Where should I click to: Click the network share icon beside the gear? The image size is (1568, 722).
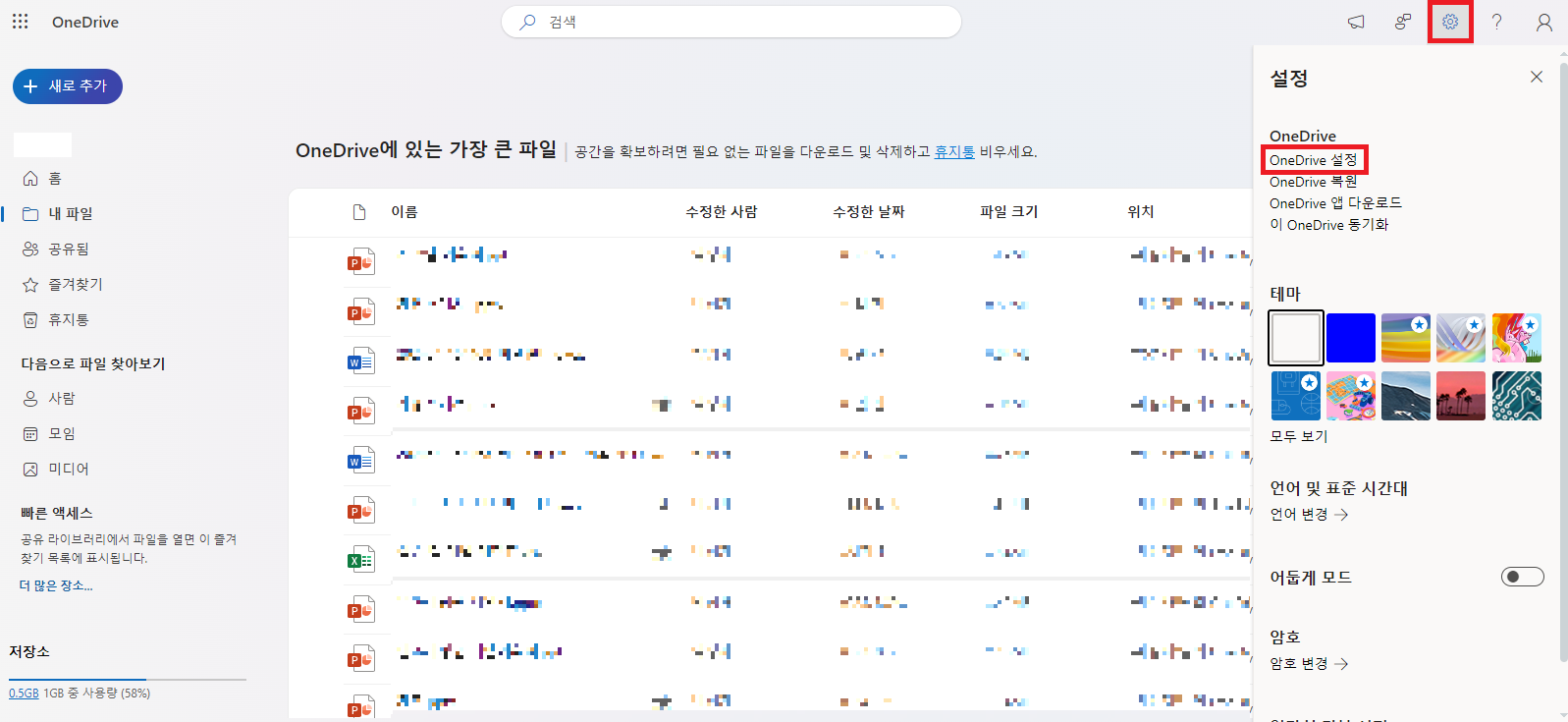click(x=1403, y=22)
